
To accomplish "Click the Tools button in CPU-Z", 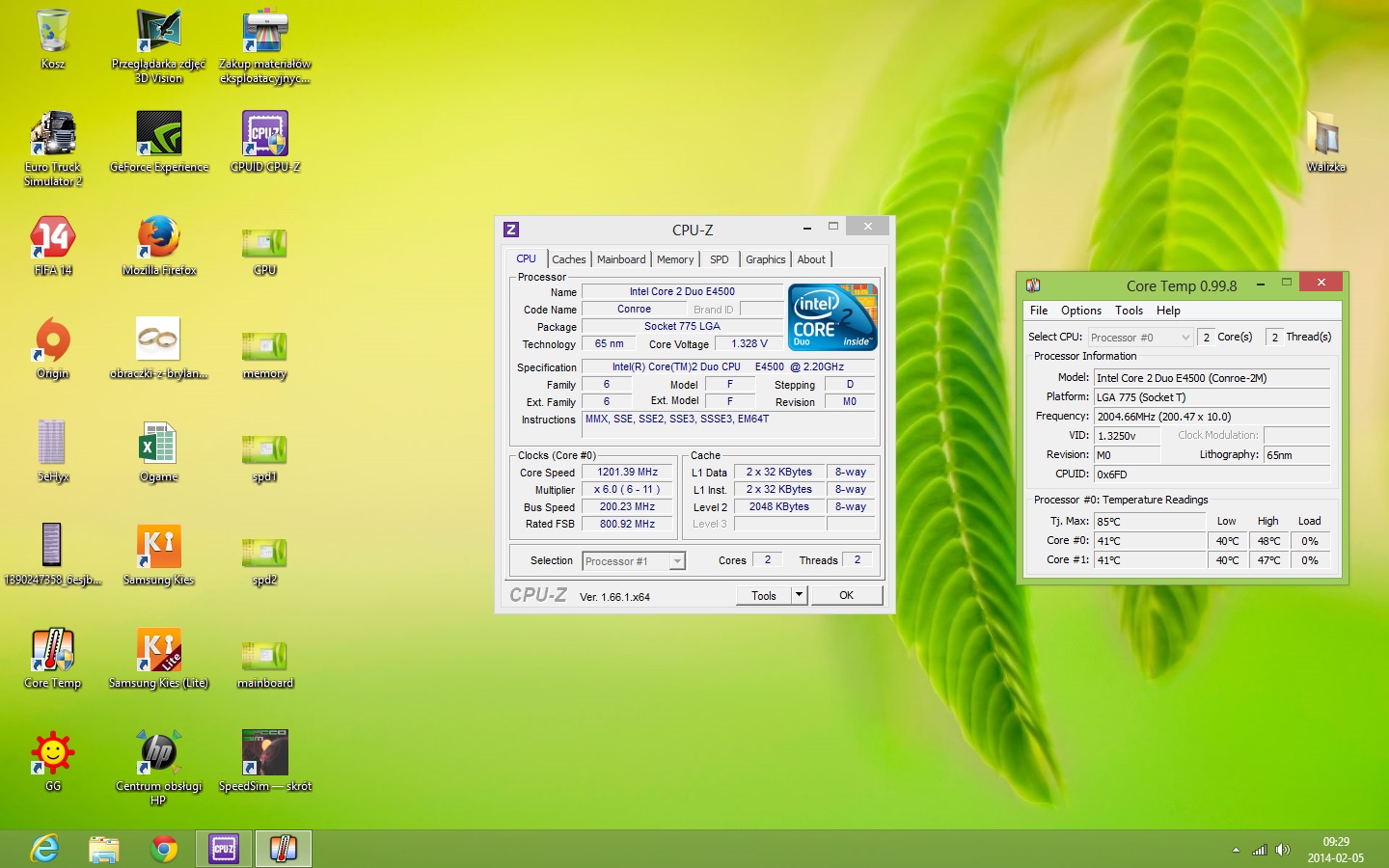I will 763,595.
